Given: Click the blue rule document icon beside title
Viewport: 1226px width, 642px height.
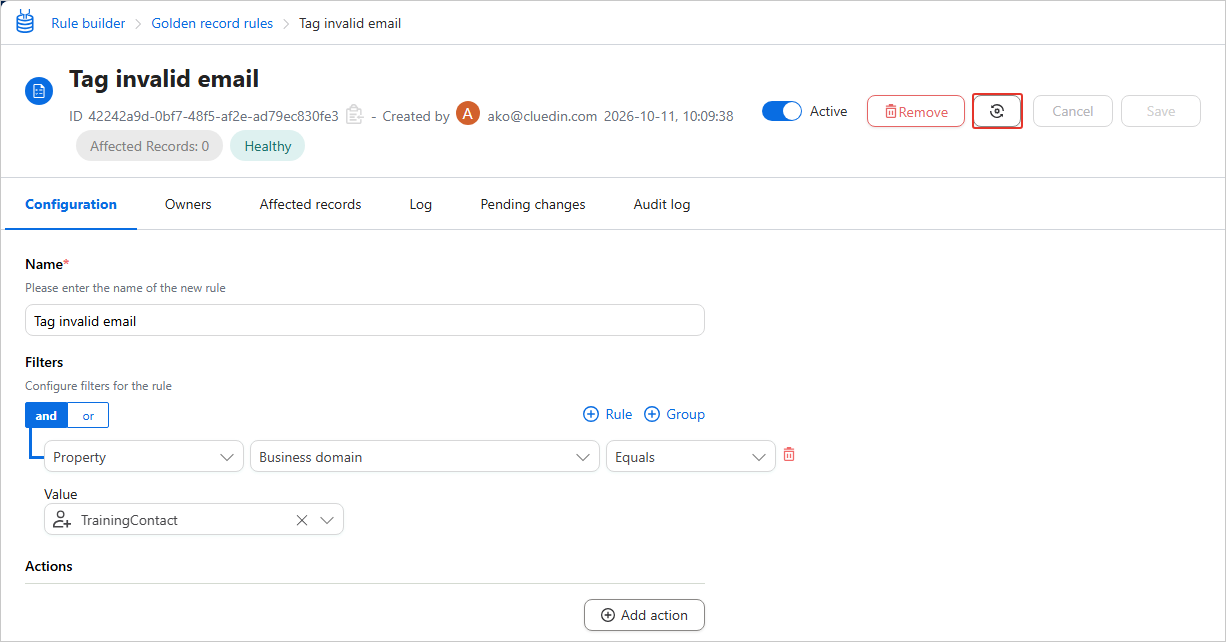Looking at the screenshot, I should tap(39, 91).
